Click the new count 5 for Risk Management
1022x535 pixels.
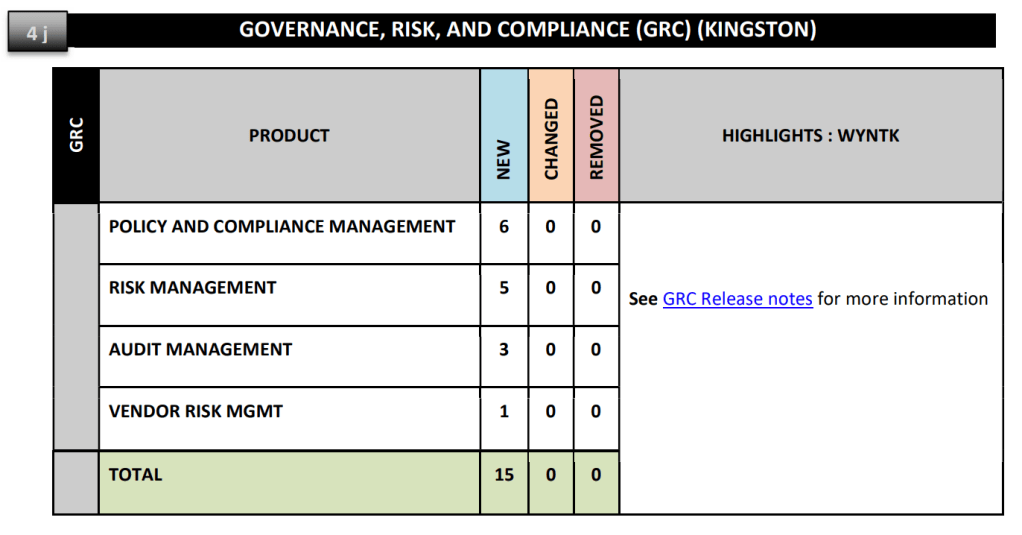click(x=504, y=288)
